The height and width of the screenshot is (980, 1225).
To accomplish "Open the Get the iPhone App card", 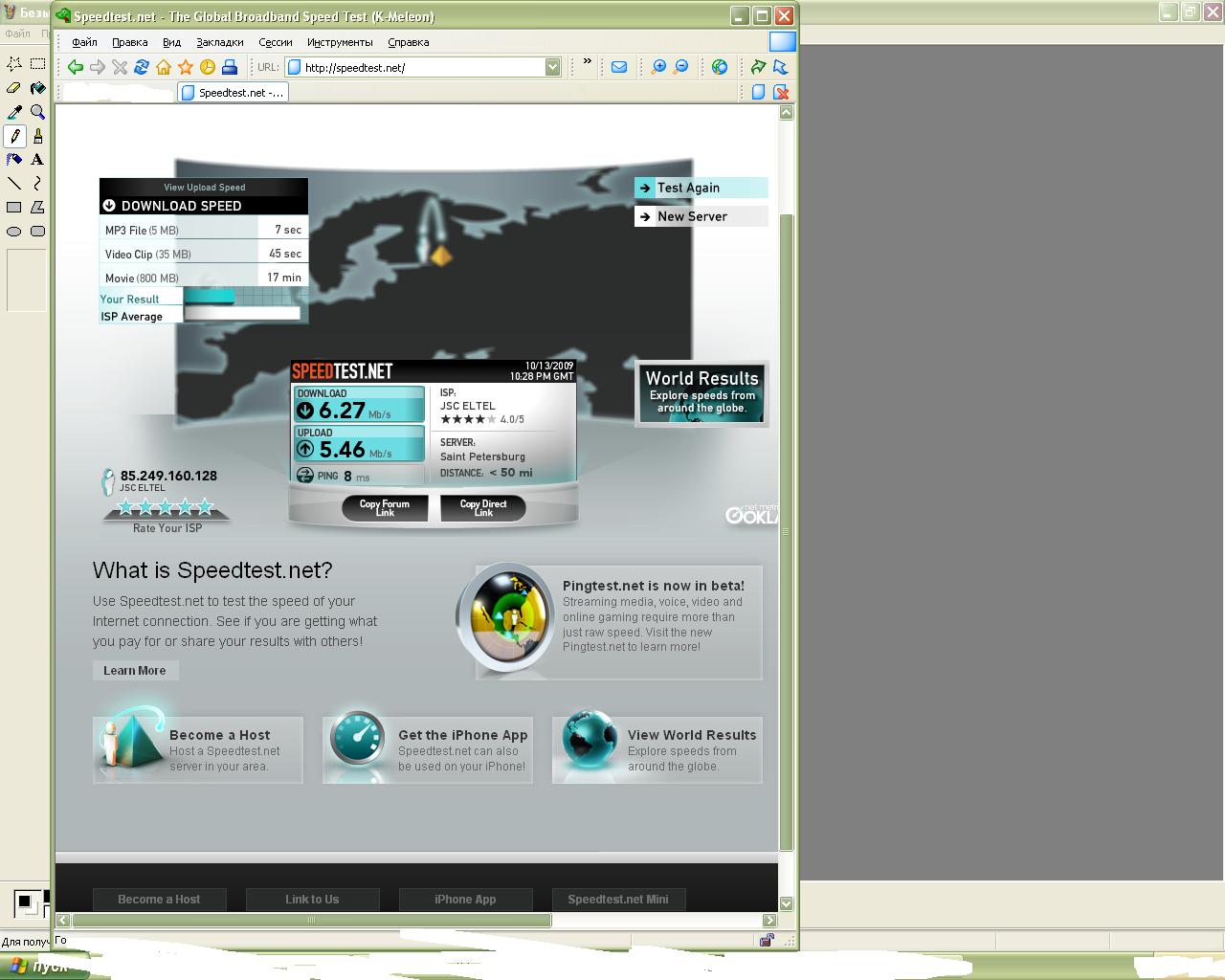I will [x=428, y=750].
